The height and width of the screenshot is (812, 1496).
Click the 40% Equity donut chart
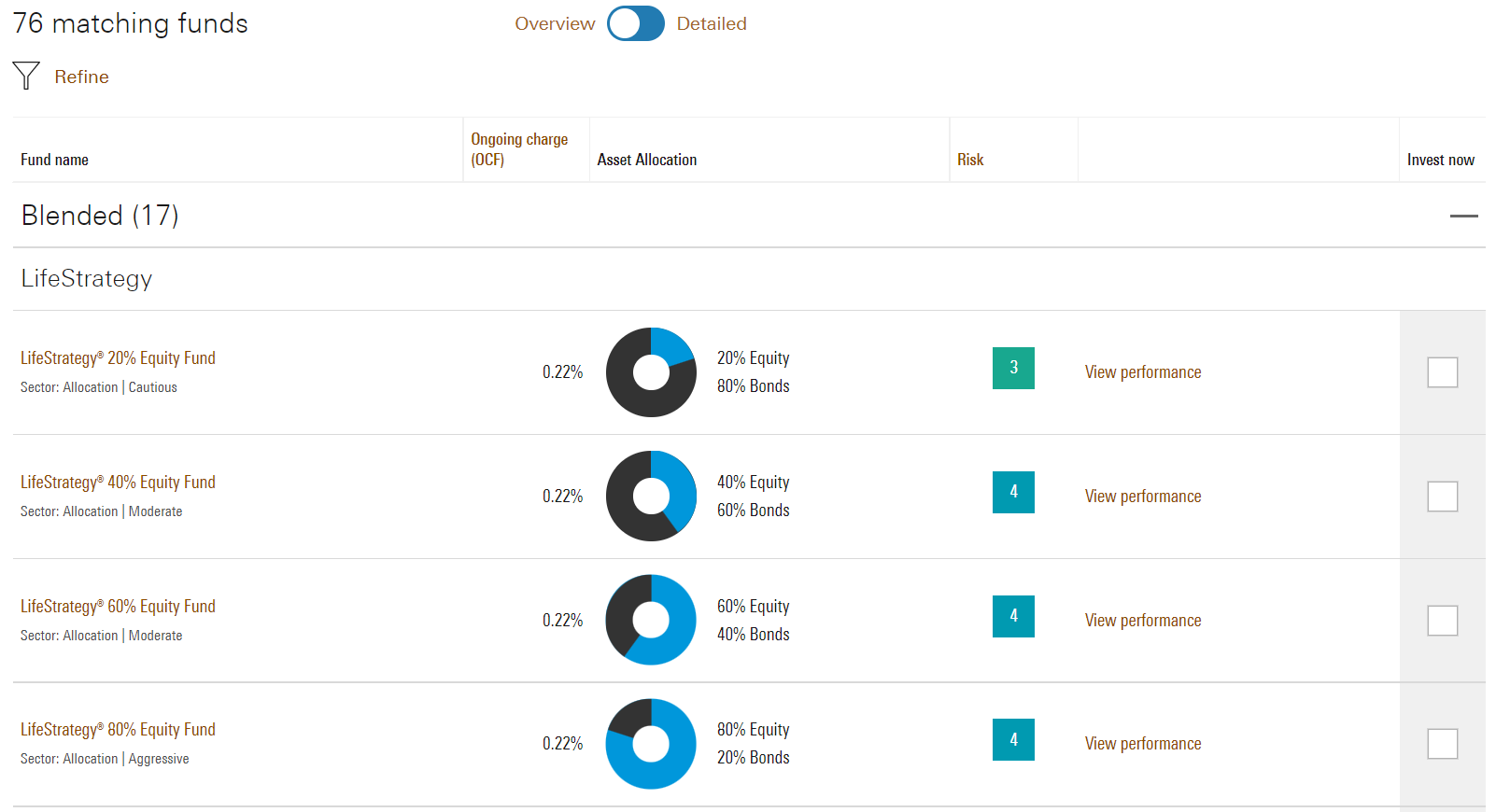(651, 497)
